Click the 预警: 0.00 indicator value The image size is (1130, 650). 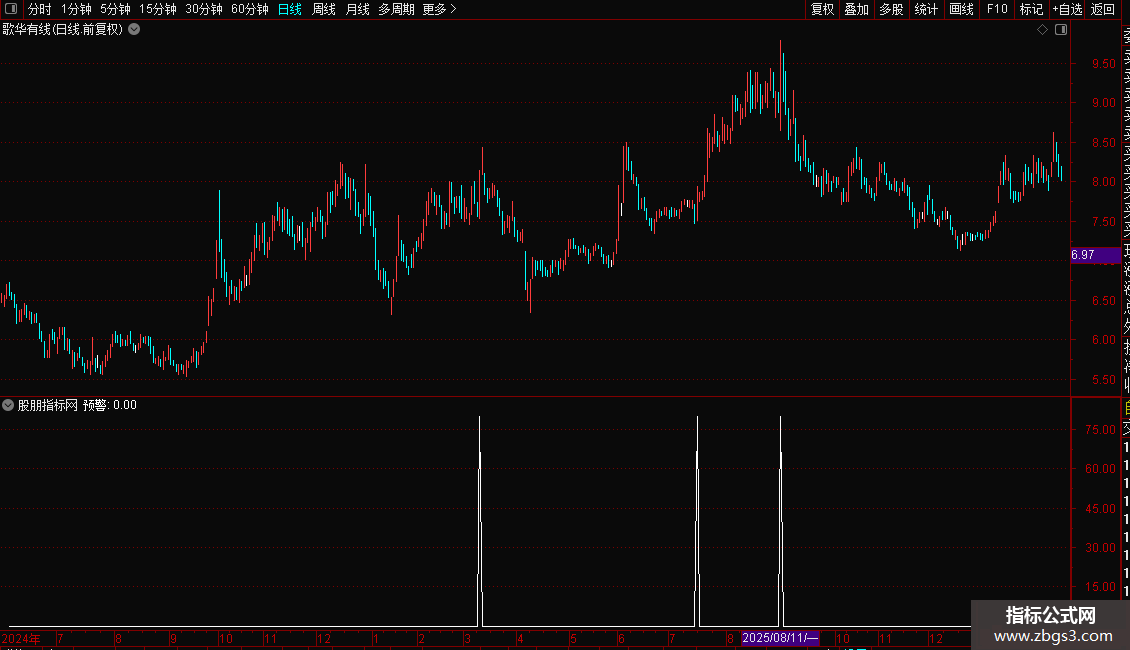point(110,405)
